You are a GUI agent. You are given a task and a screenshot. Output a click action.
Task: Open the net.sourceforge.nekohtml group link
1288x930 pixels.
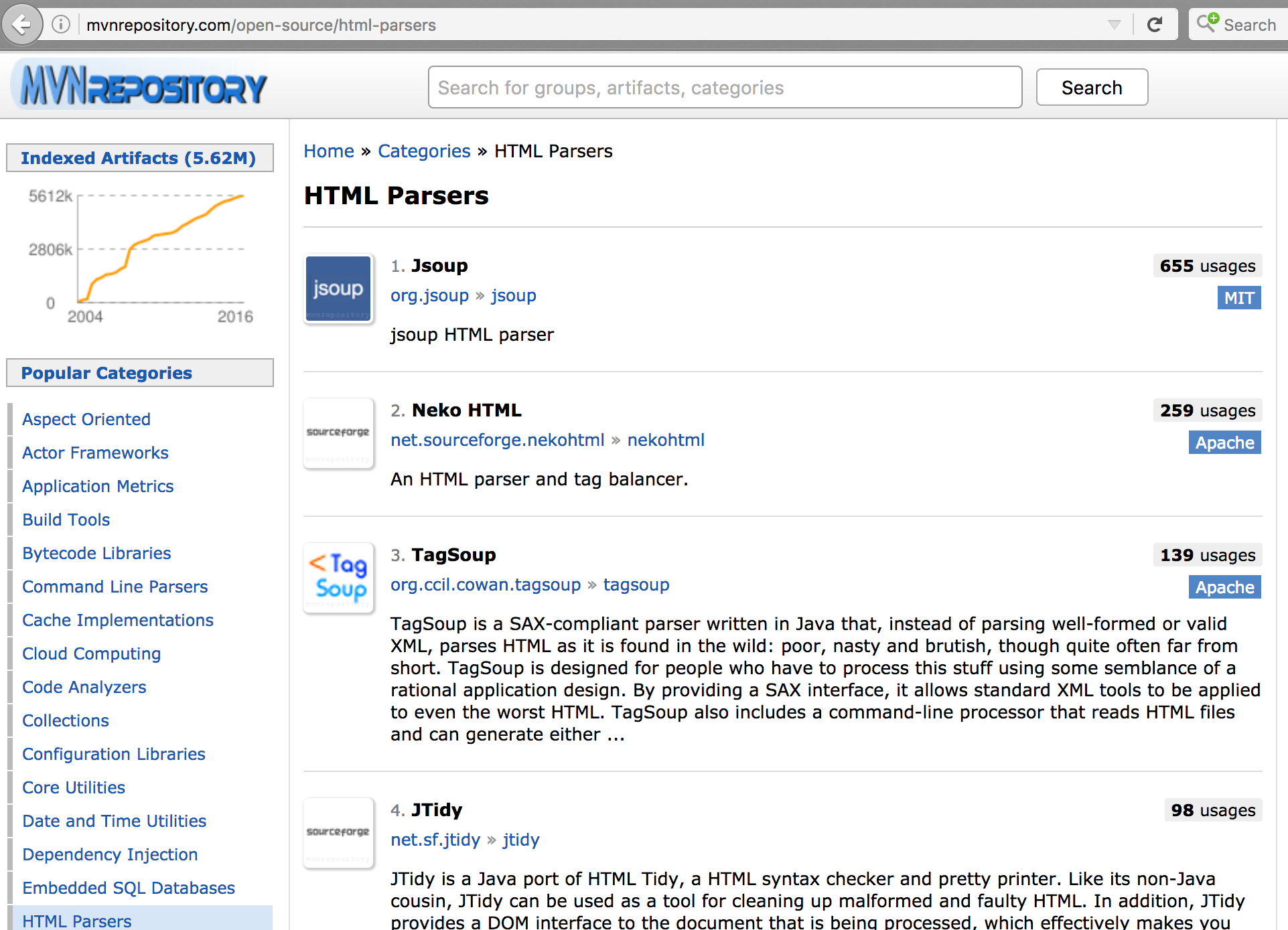point(498,440)
